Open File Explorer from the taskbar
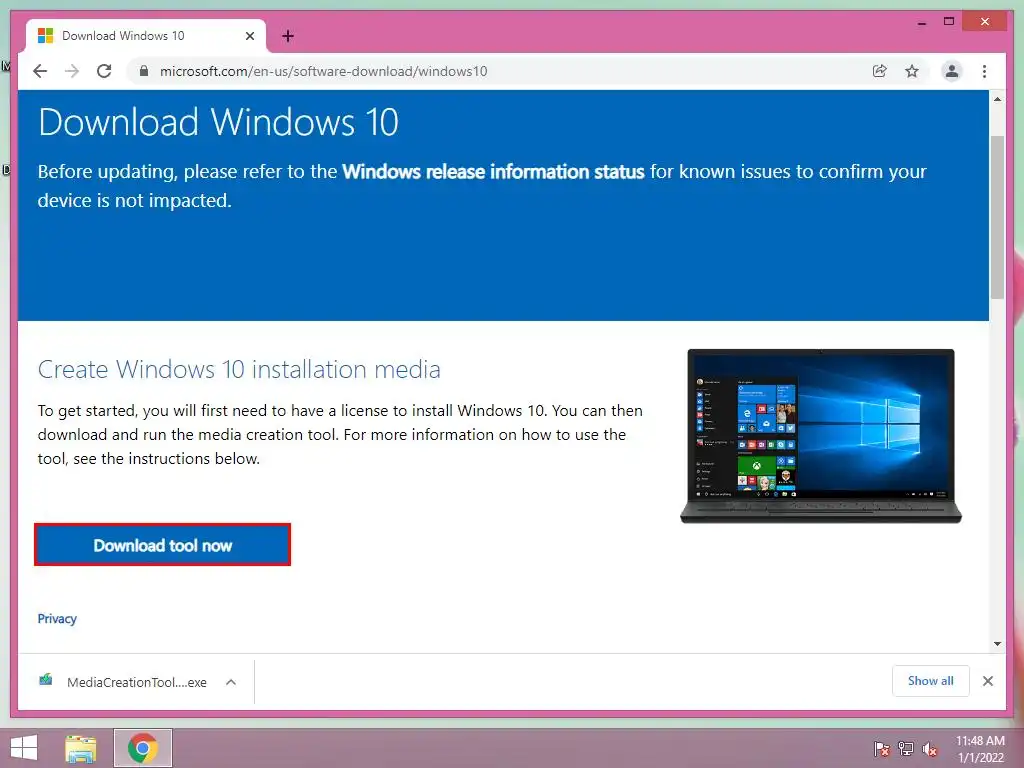Screen dimensions: 1024x768 81,748
